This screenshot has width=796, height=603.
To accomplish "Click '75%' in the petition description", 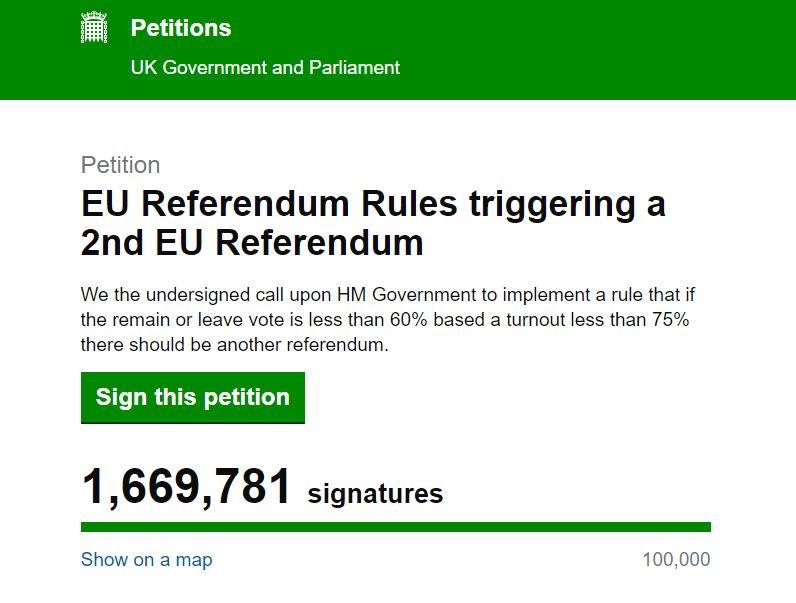I will point(670,320).
